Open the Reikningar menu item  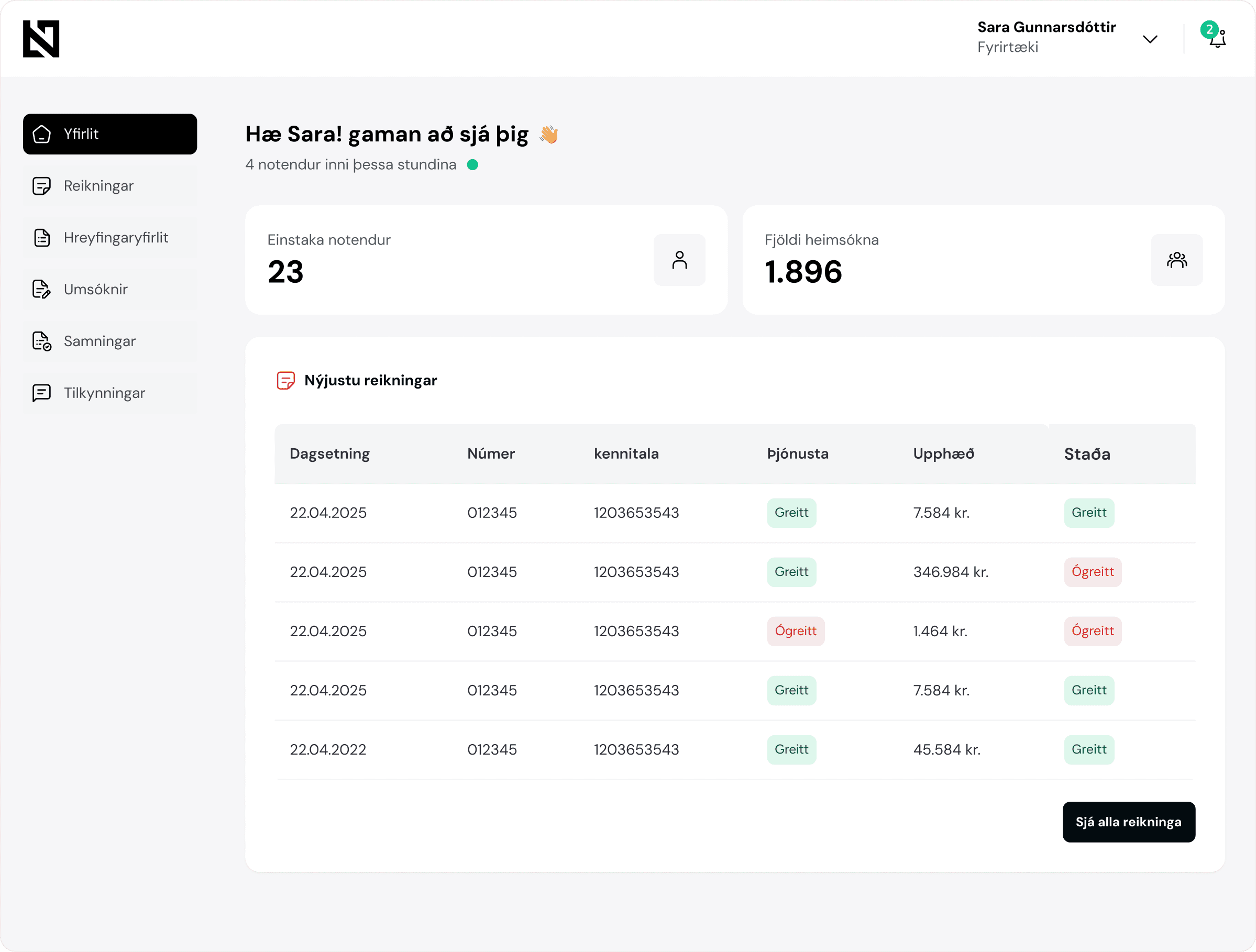point(98,185)
